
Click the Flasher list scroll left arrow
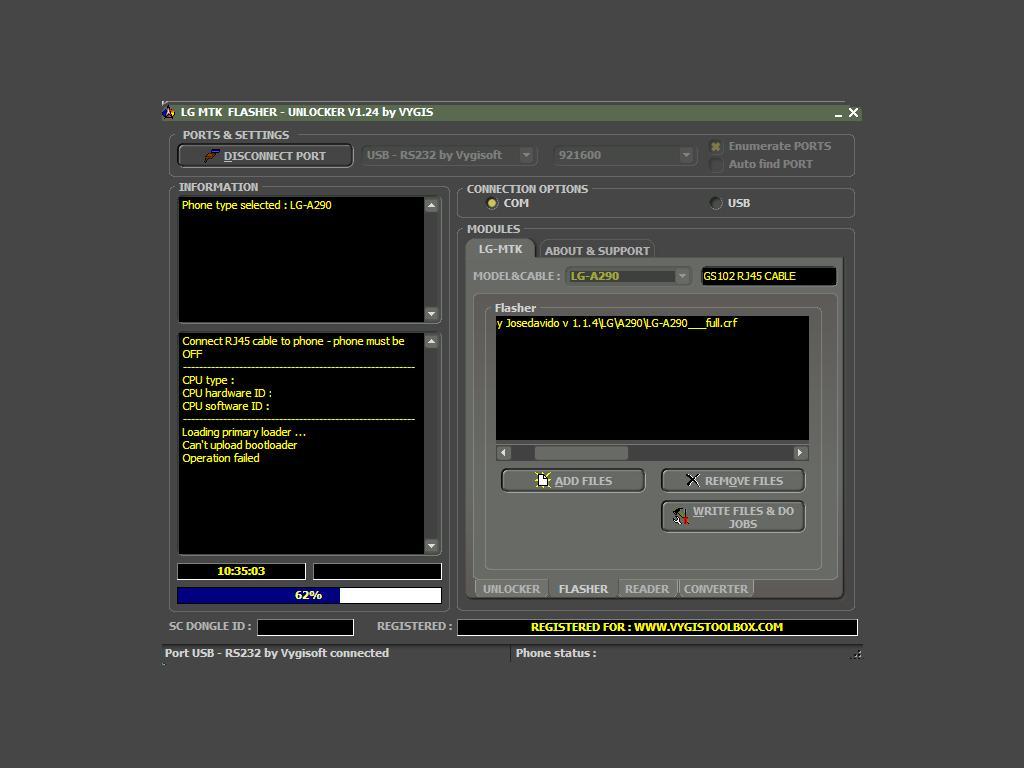pyautogui.click(x=504, y=453)
